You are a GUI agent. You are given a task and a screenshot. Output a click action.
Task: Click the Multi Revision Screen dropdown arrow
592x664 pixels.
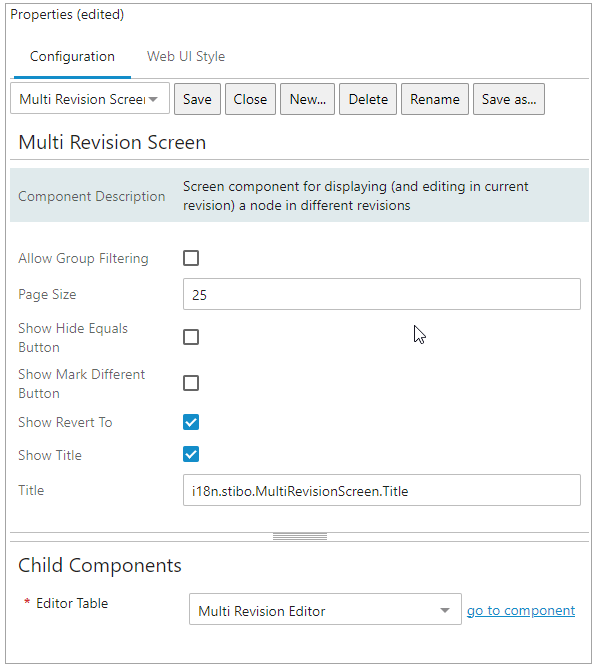[153, 100]
